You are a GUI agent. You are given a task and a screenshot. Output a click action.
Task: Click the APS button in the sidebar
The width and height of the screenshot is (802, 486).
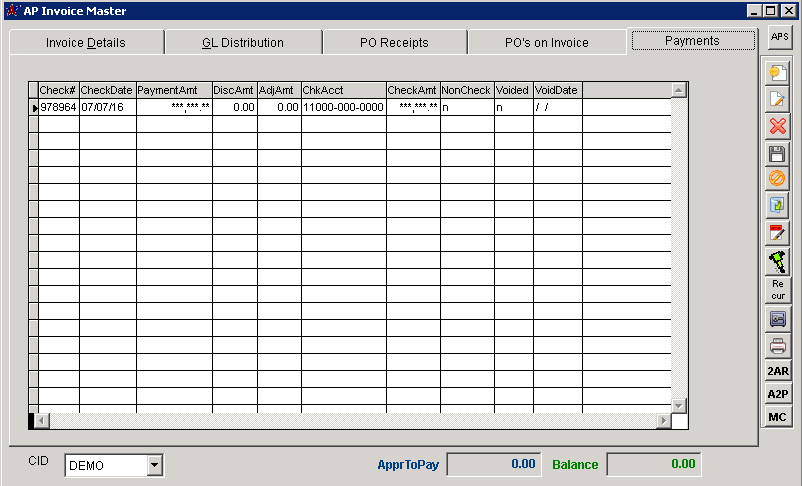pos(778,37)
